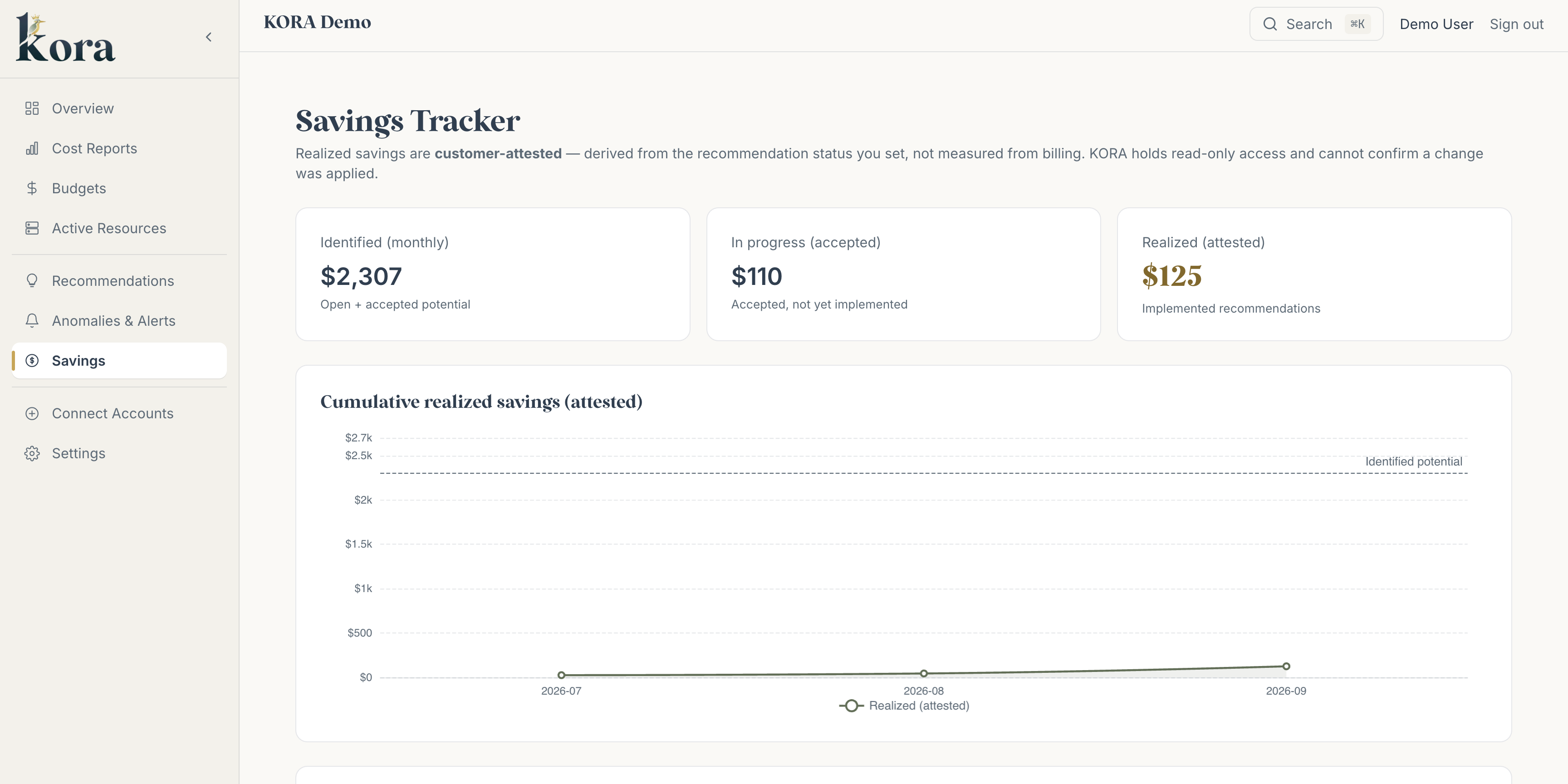Click the $110 in progress value
The image size is (1568, 784).
[756, 276]
